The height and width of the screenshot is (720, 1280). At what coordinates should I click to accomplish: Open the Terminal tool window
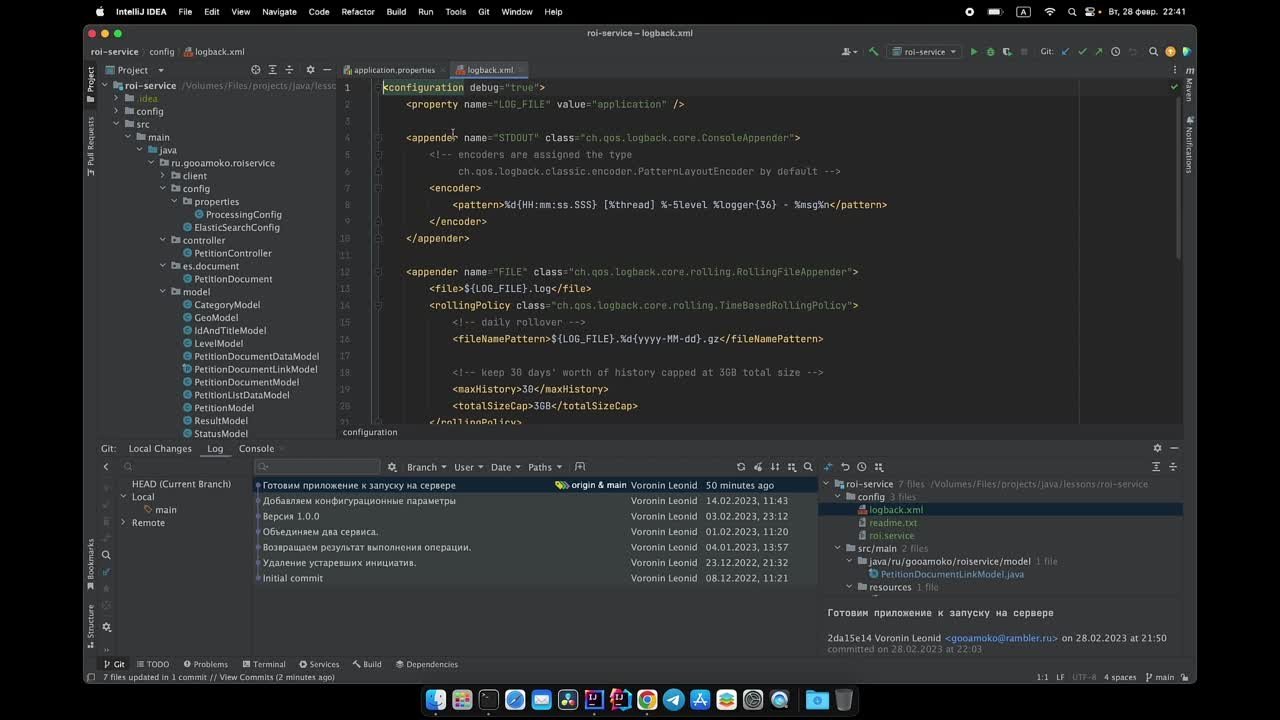(263, 664)
